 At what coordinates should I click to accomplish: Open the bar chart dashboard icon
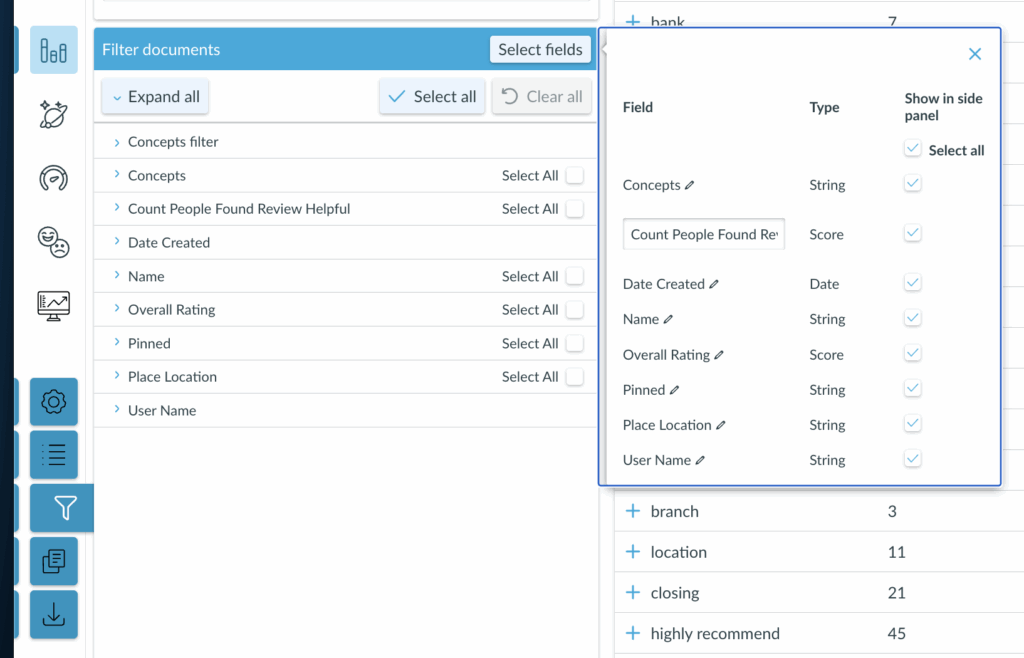(53, 51)
